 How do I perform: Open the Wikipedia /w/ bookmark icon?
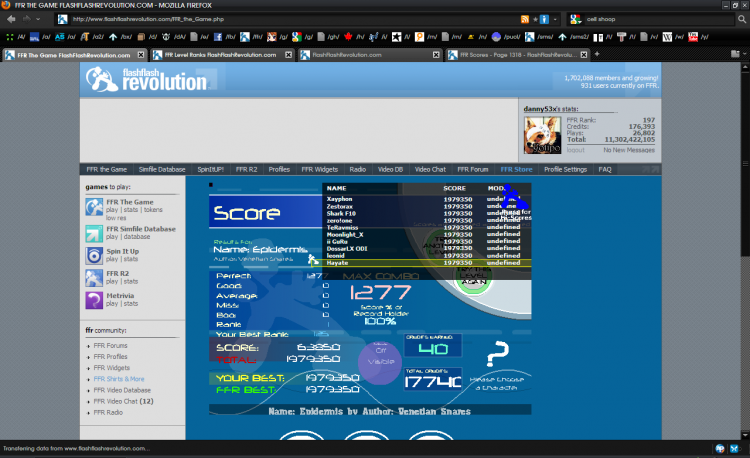[x=667, y=37]
